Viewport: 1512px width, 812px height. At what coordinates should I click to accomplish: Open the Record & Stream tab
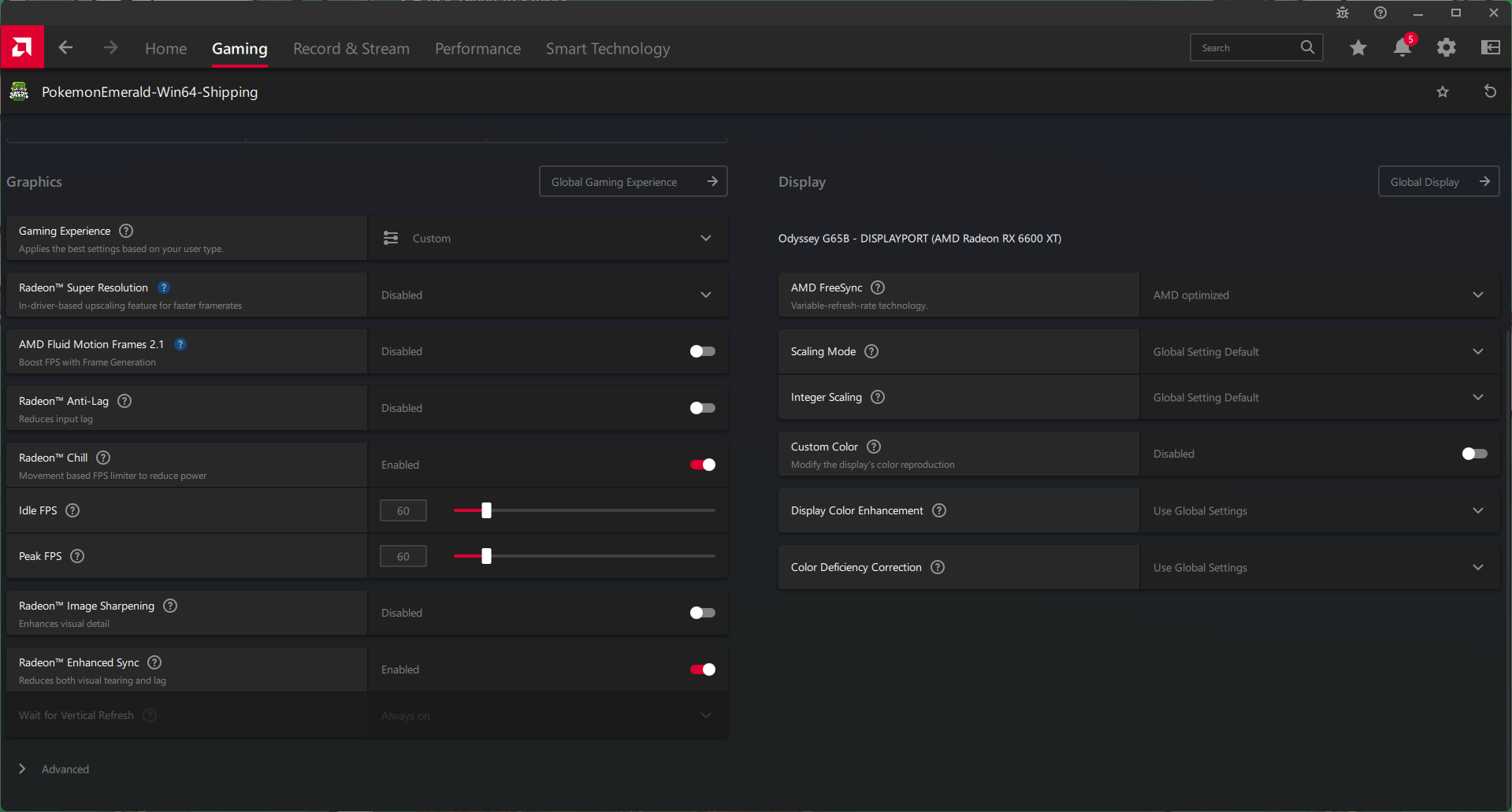(351, 48)
